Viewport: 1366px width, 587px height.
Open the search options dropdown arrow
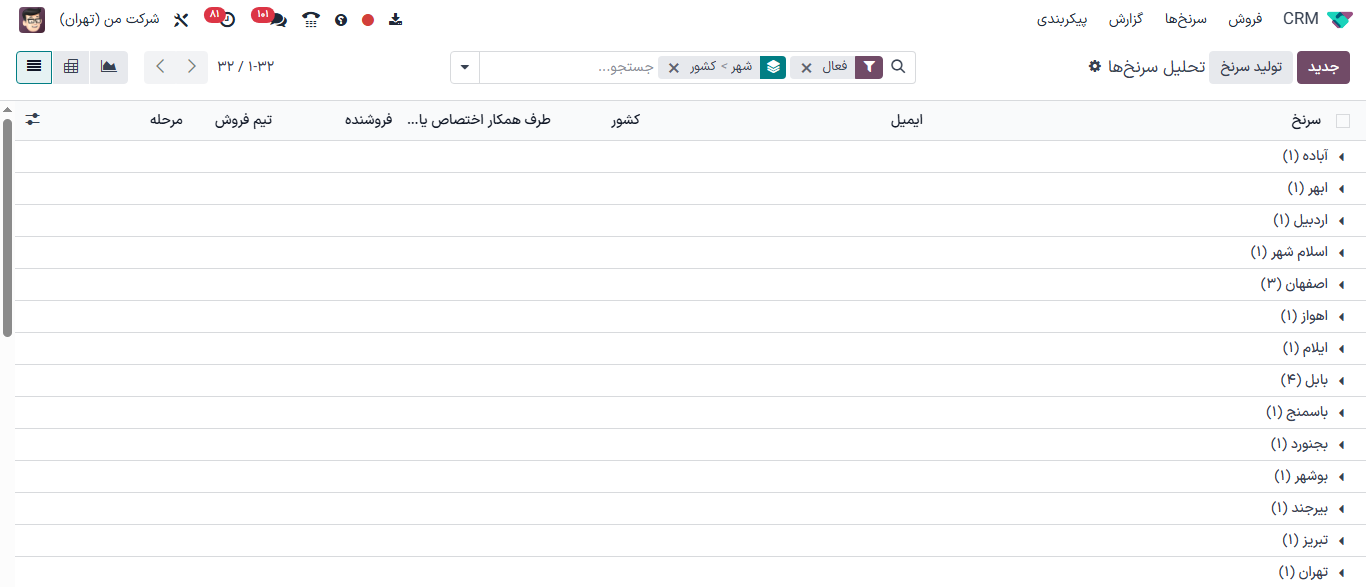pos(464,67)
